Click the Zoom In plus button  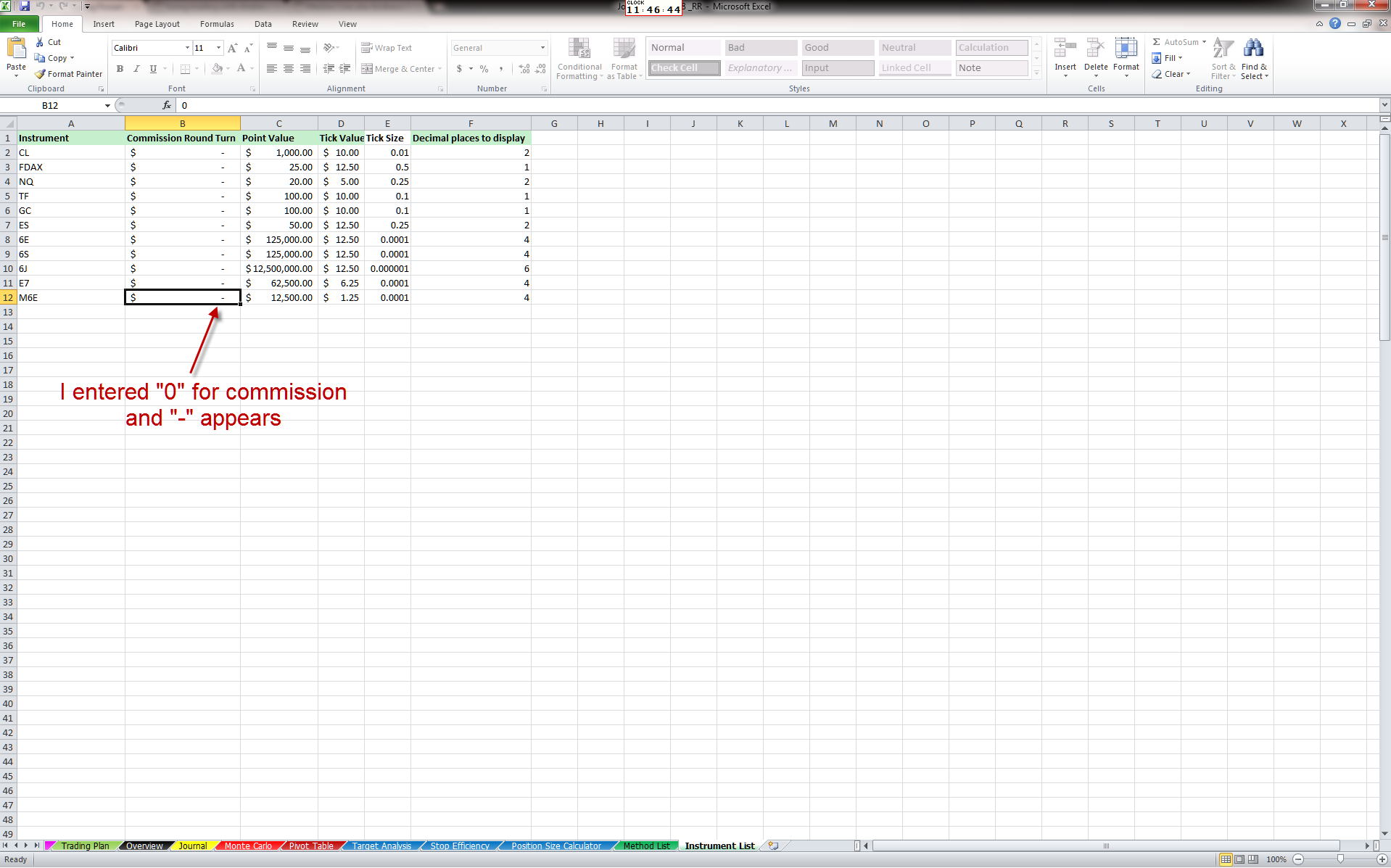1382,859
